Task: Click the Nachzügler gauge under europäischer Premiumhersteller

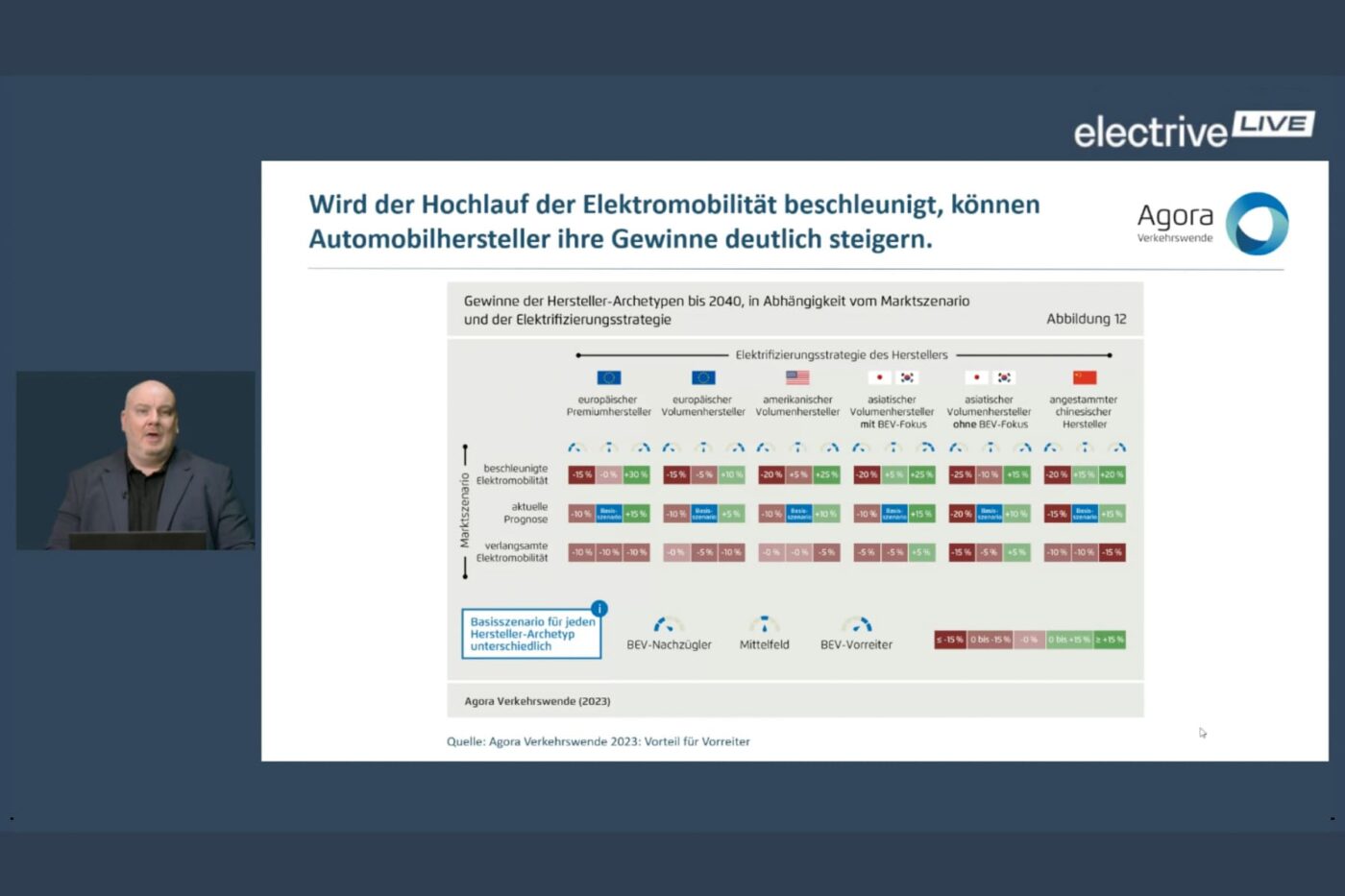Action: pos(576,448)
